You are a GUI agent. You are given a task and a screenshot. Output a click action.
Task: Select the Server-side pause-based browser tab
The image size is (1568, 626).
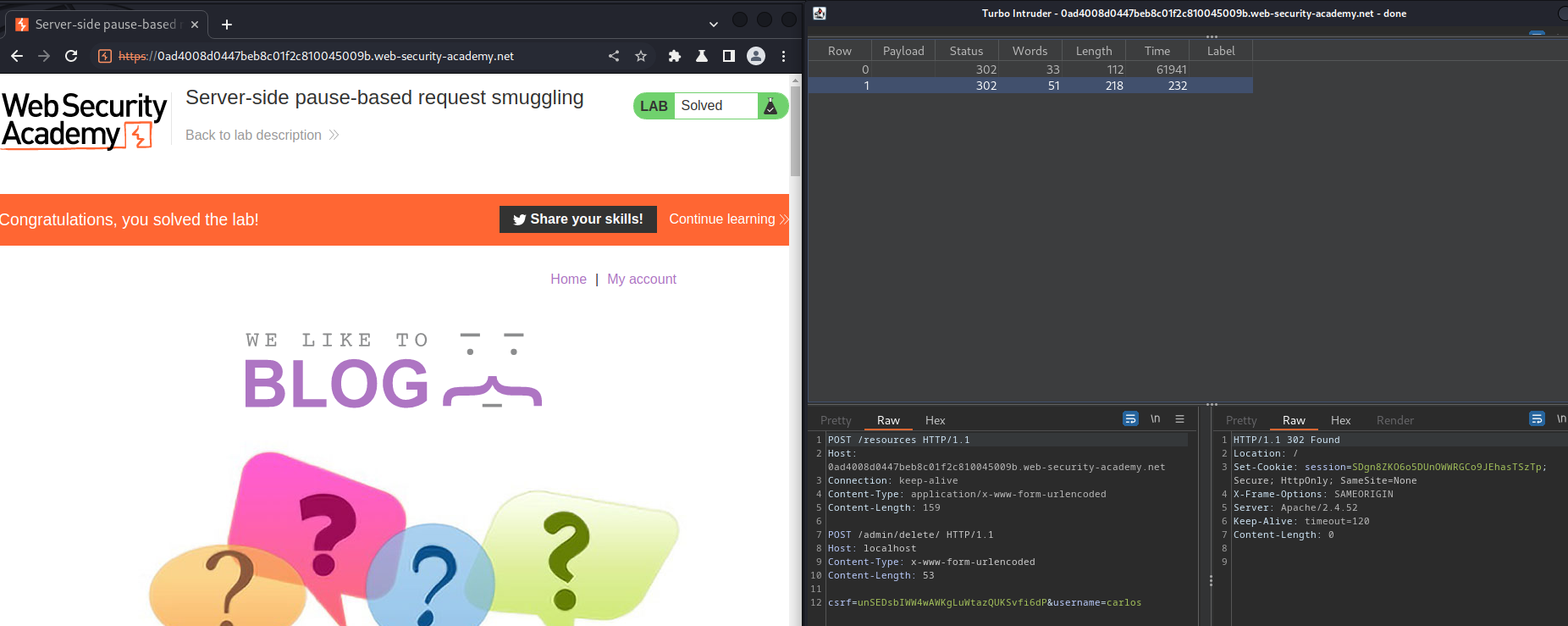tap(107, 25)
